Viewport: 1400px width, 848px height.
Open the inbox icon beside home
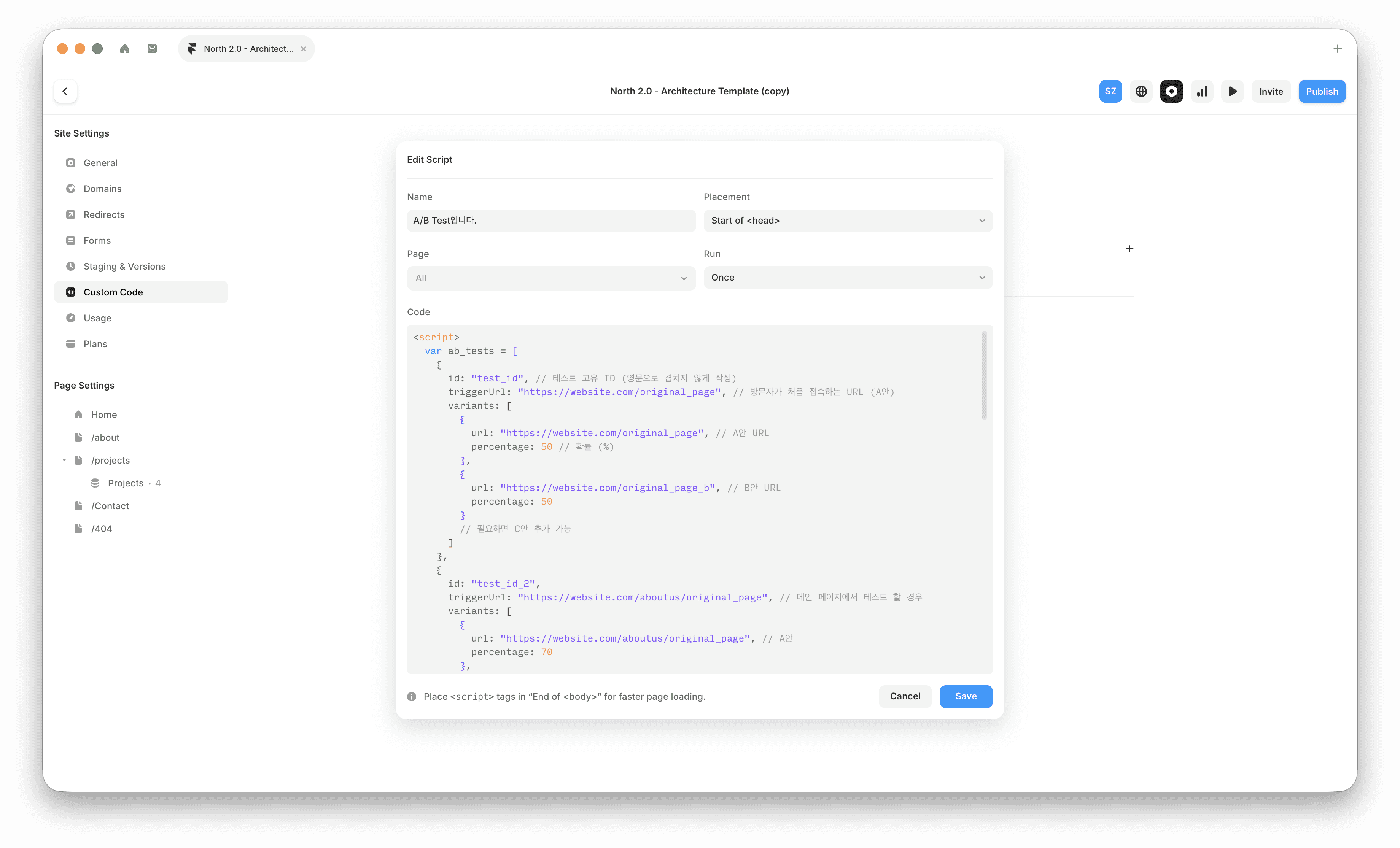[152, 49]
